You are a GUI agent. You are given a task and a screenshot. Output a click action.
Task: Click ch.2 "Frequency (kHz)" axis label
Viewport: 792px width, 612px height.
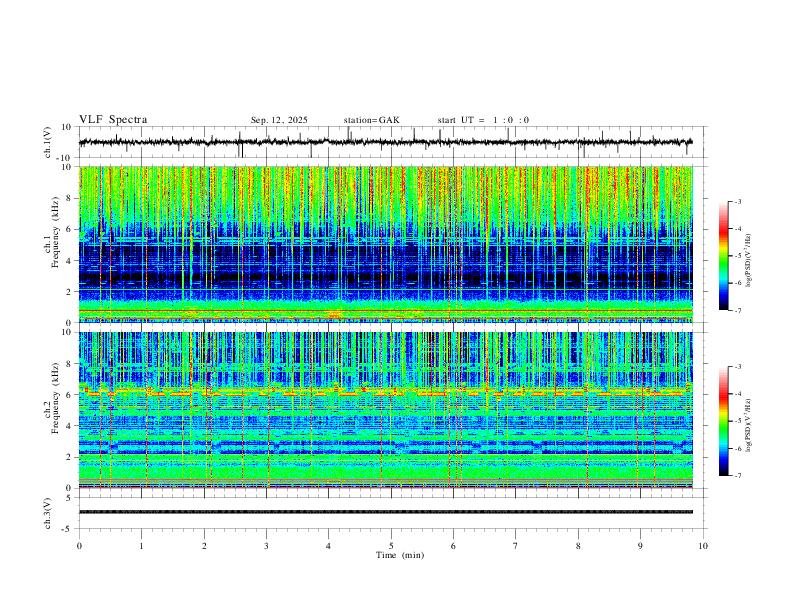55,398
